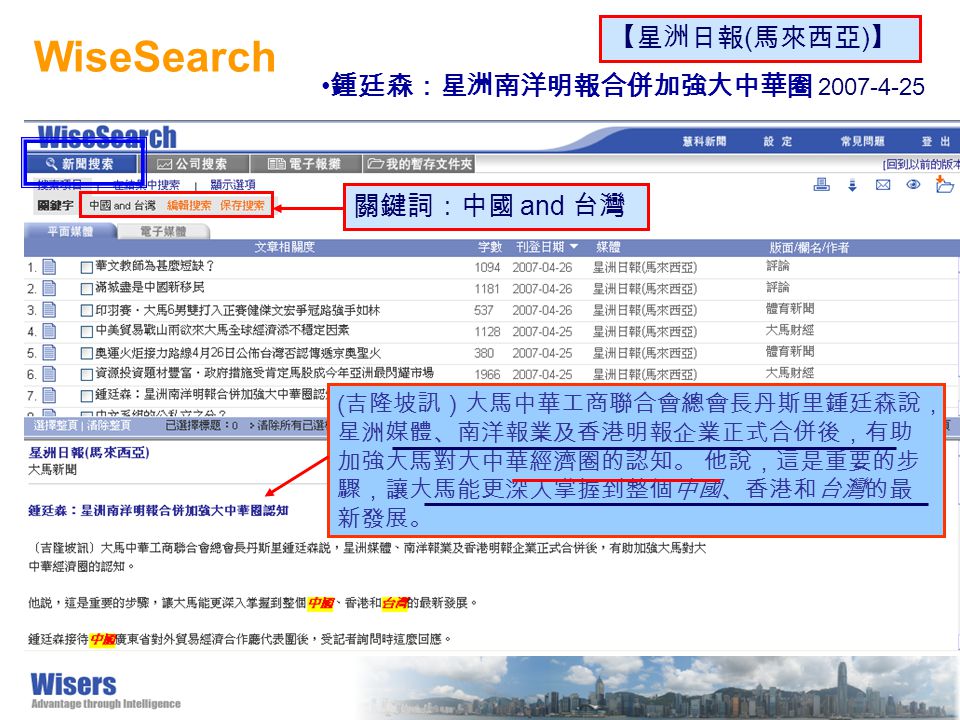Click the email envelope icon

[883, 184]
